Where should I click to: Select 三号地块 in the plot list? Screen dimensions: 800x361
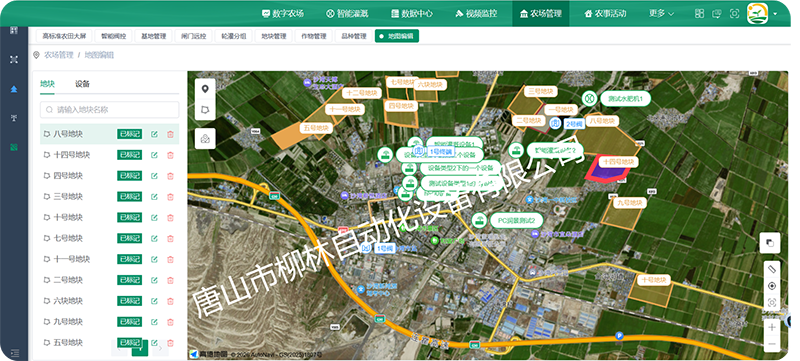[68, 197]
